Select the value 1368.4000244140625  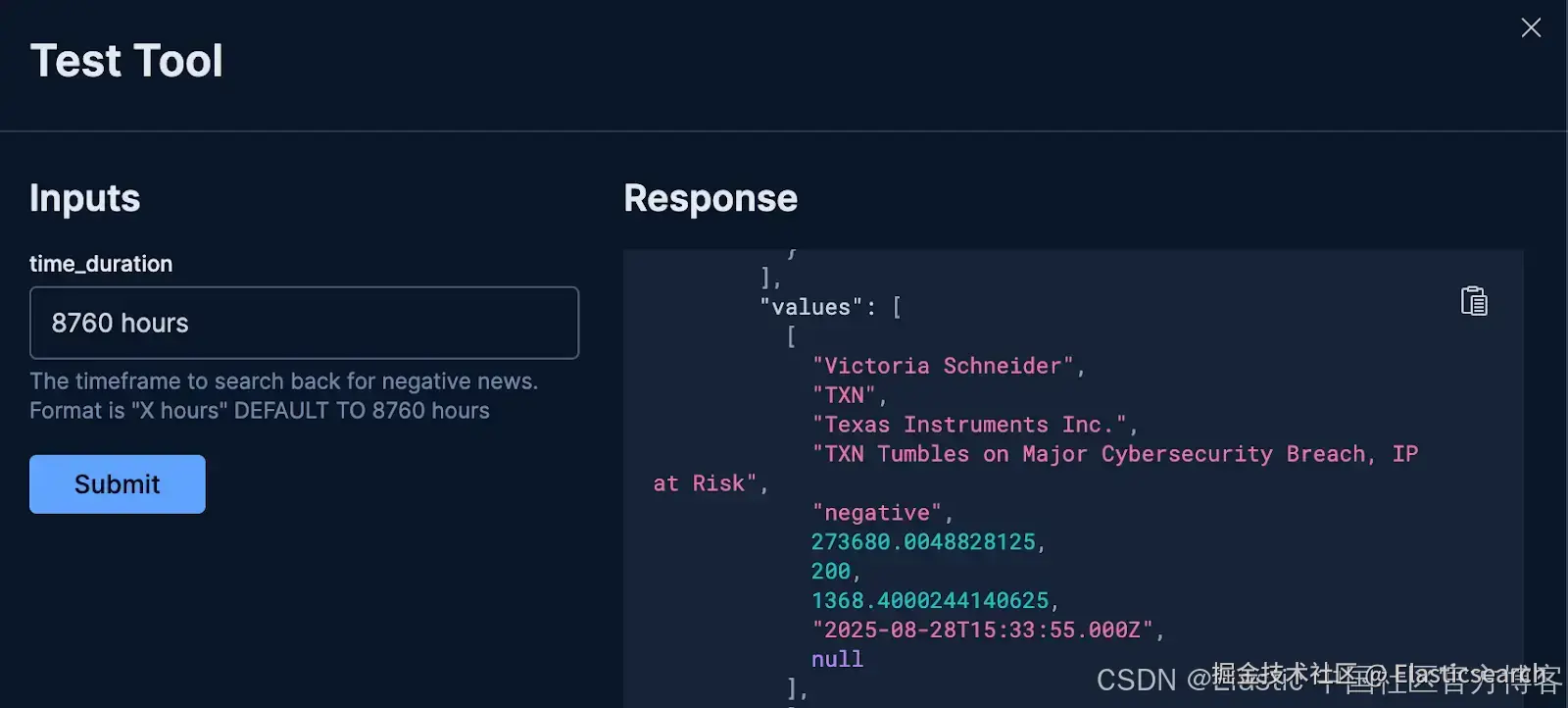coord(930,600)
